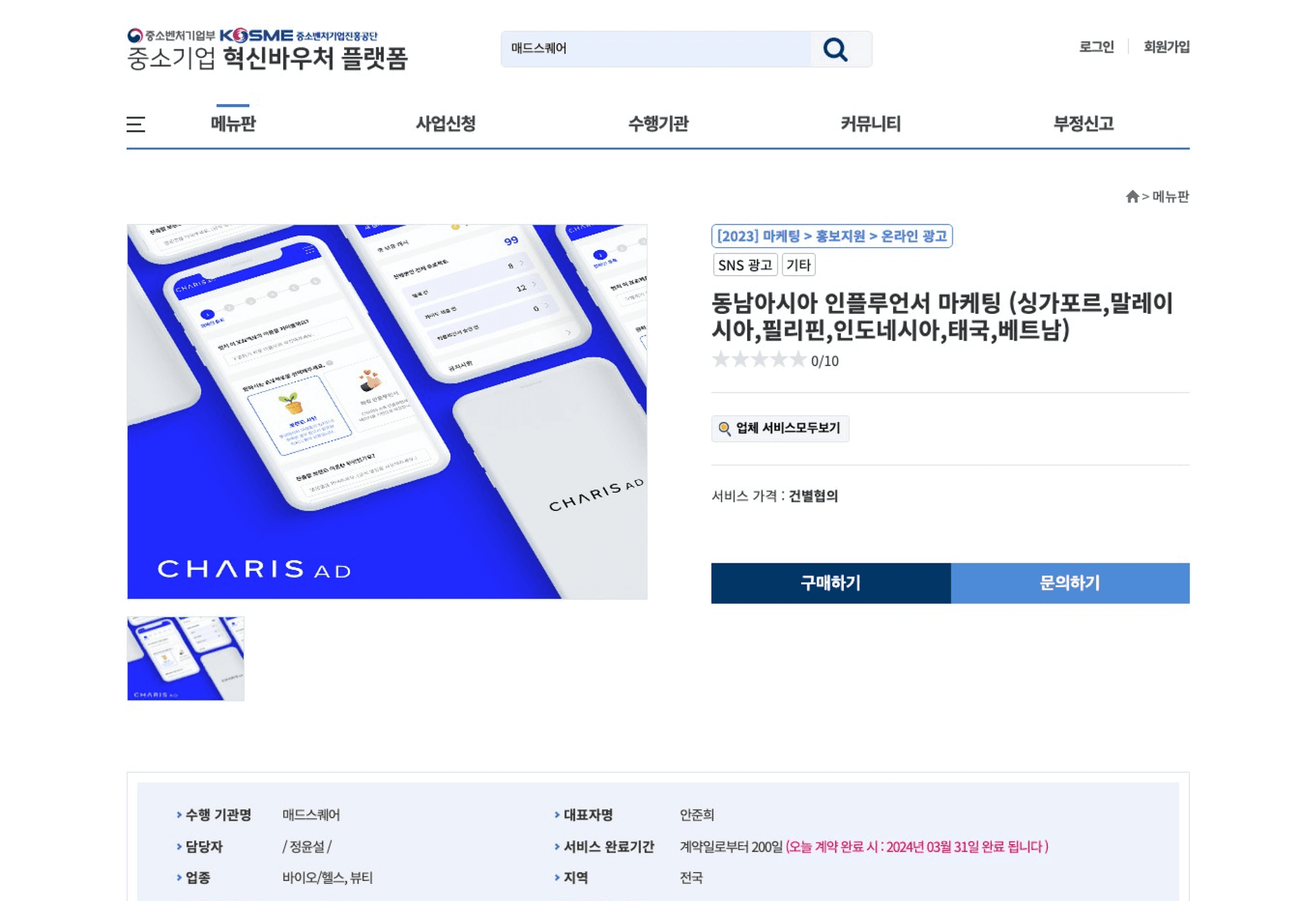The height and width of the screenshot is (901, 1316).
Task: Click the star rating icons
Action: click(x=759, y=360)
